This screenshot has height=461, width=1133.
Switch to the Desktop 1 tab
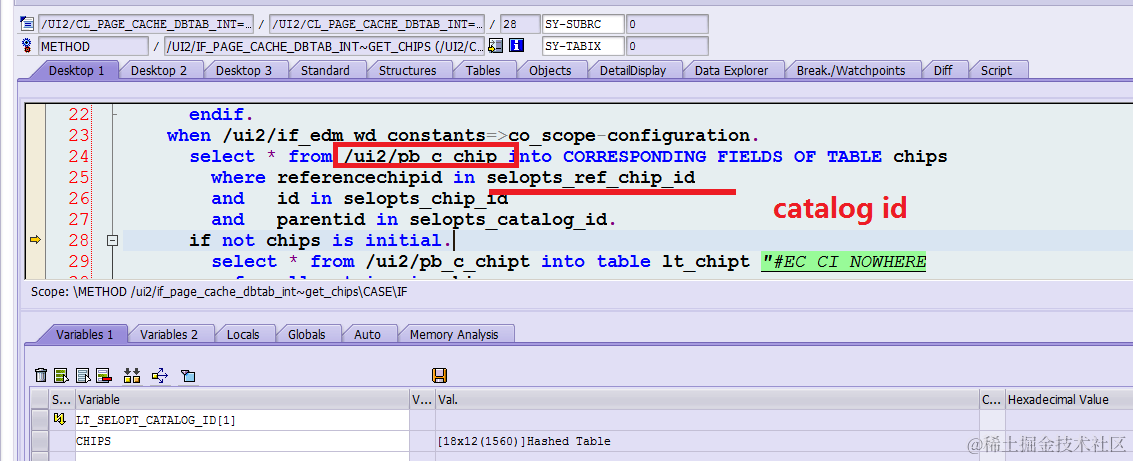coord(76,70)
